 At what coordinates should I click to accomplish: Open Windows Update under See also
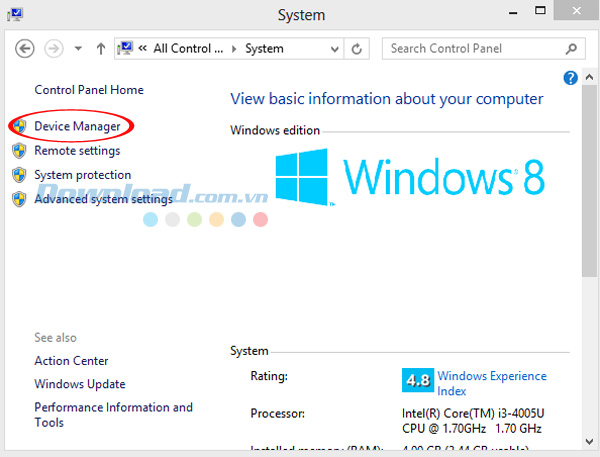point(80,384)
